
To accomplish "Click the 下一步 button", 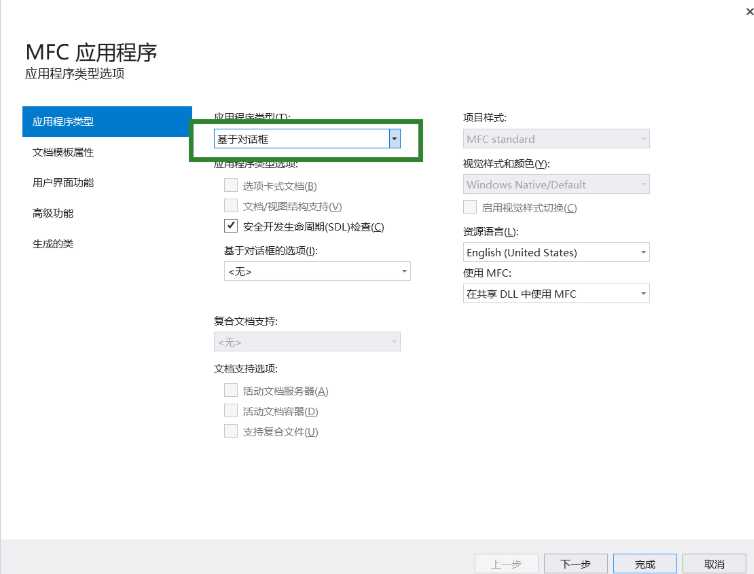I will (x=576, y=564).
